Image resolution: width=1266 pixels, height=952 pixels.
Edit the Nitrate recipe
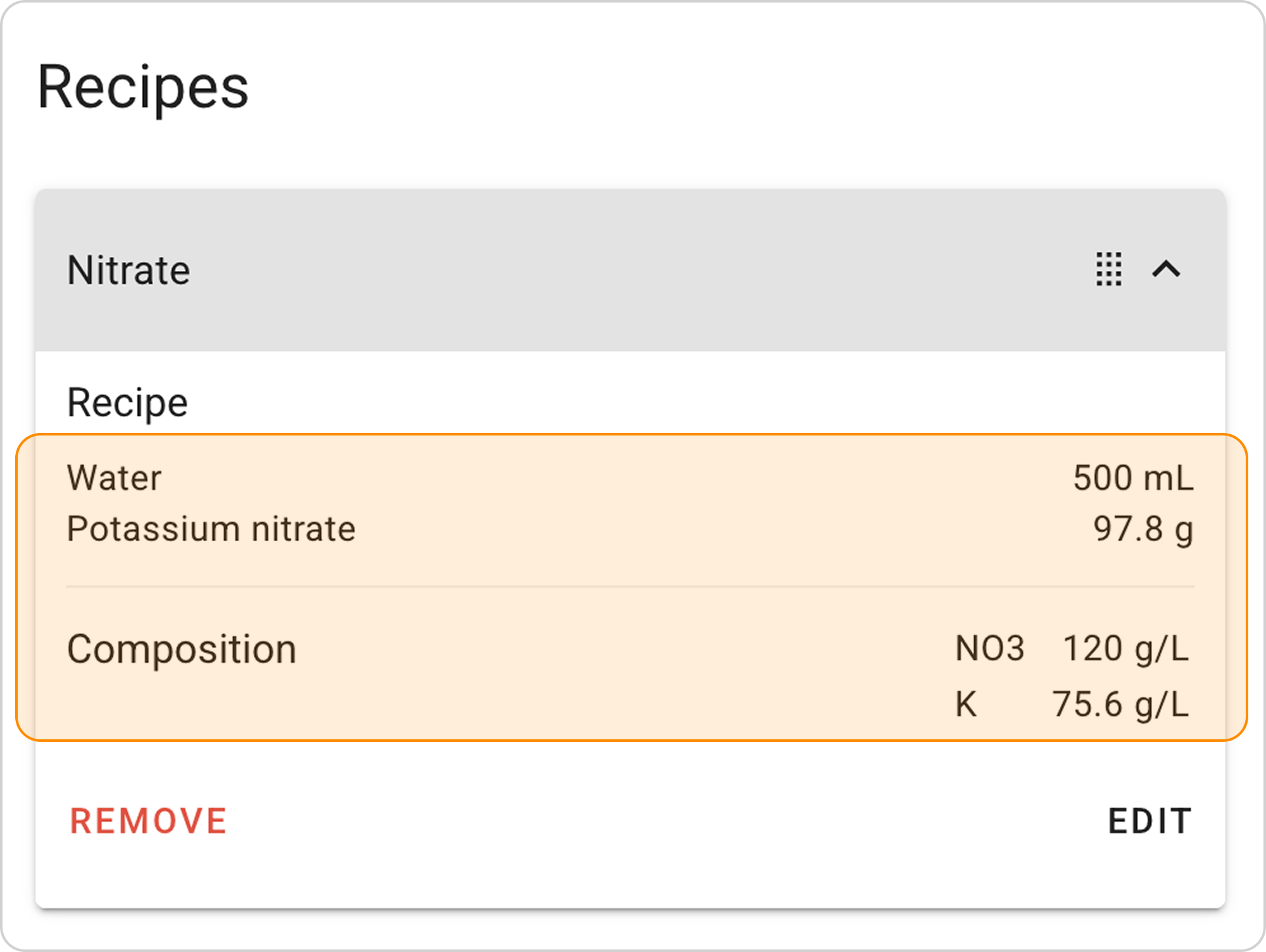[x=1150, y=821]
